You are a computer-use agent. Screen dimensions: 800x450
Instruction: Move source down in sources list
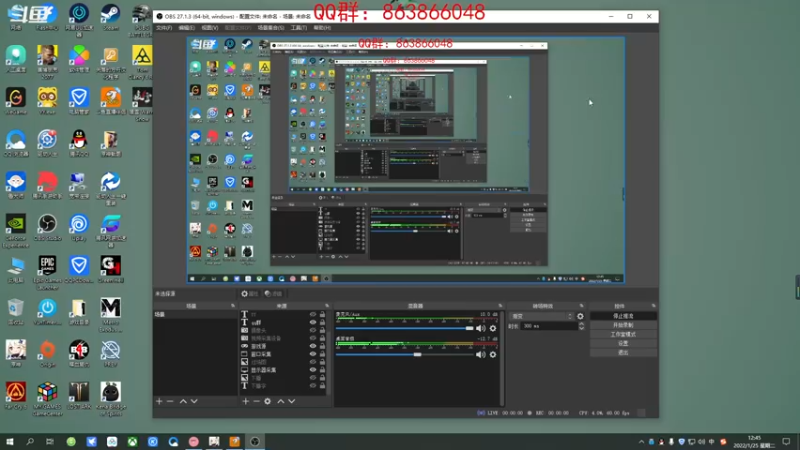coord(292,402)
